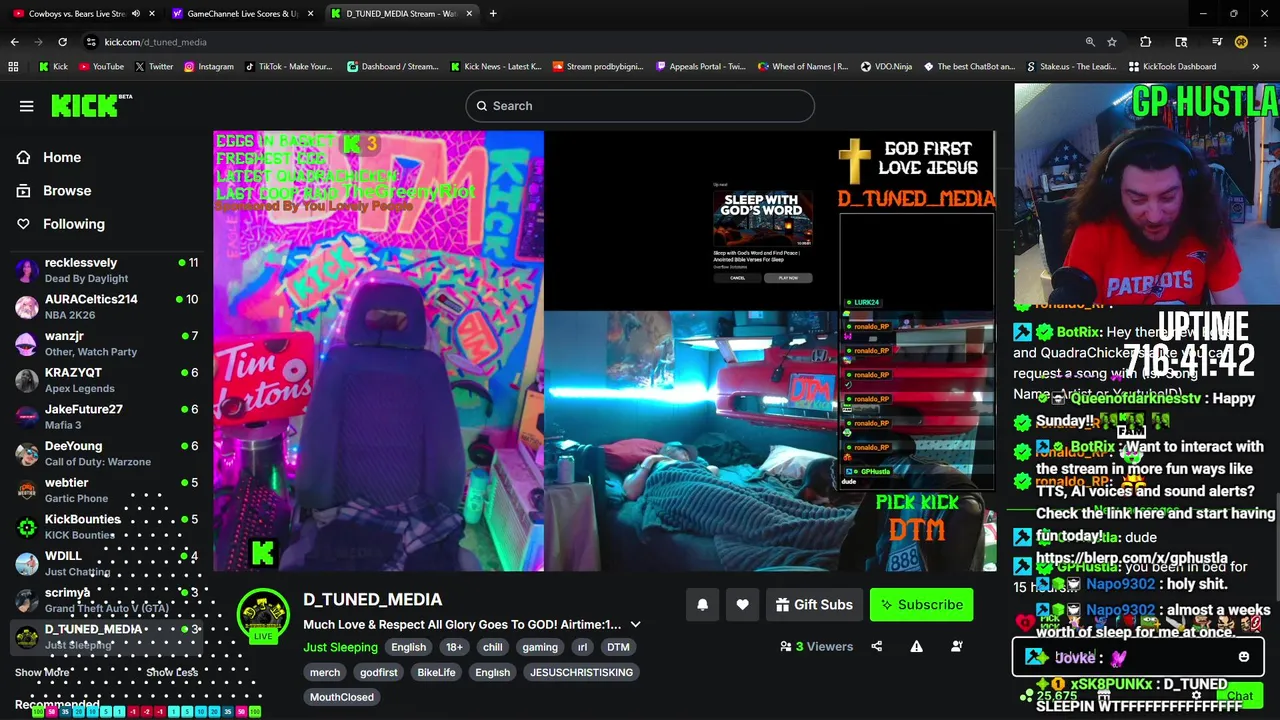Viewport: 1280px width, 720px height.
Task: Open the Chrome three-dot menu
Action: (1265, 42)
